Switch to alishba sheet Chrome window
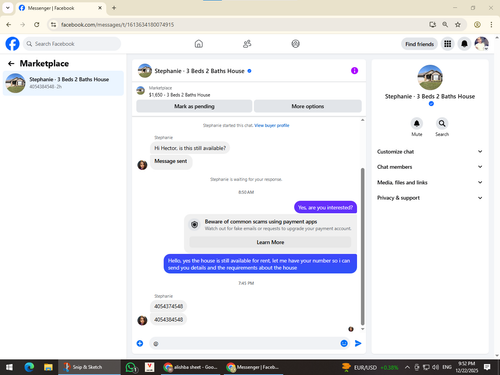Screen dimensions: 500x375 (x=191, y=367)
